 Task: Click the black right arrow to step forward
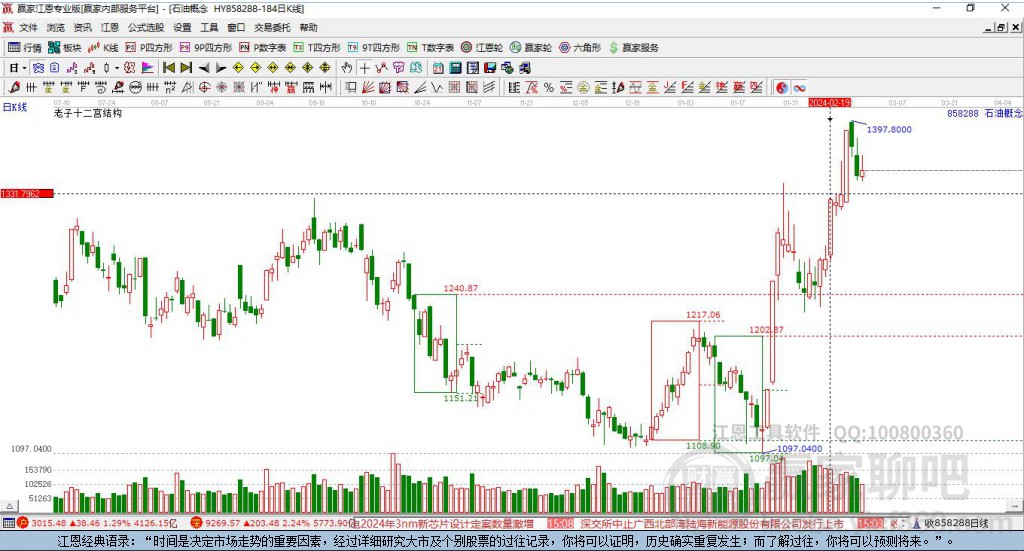(x=221, y=68)
